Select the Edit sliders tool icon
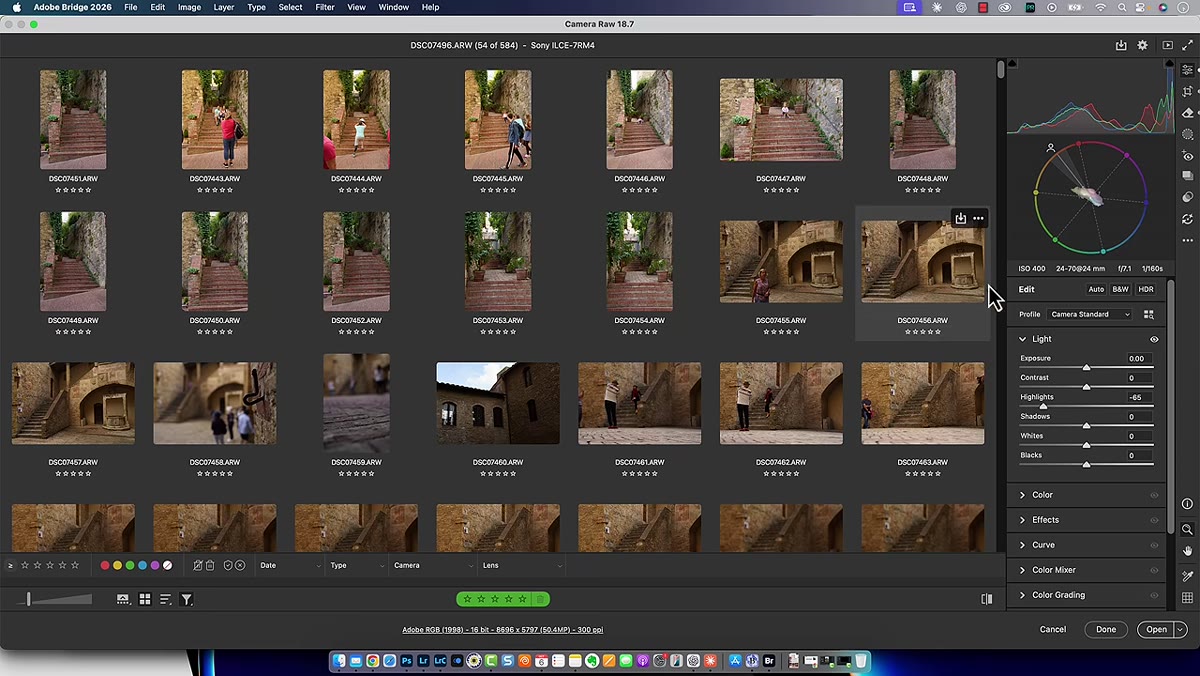The width and height of the screenshot is (1200, 676). tap(1187, 70)
